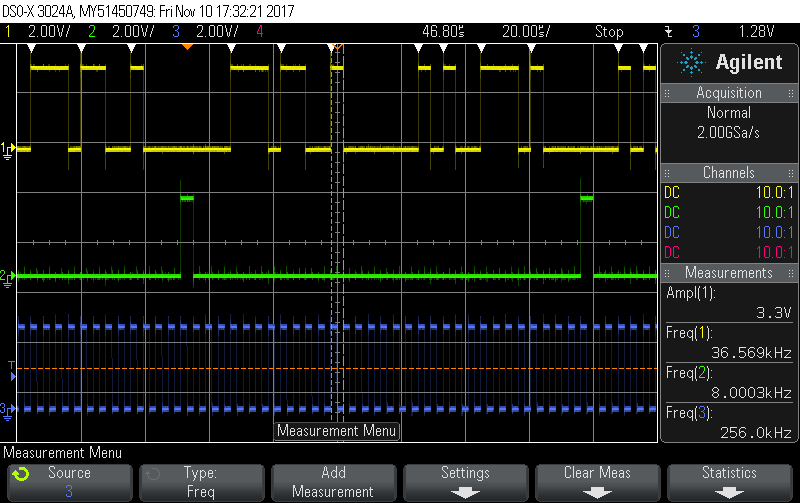Viewport: 800px width, 503px height.
Task: Click the yellow 10.0:1 probe ratio
Action: (x=775, y=193)
